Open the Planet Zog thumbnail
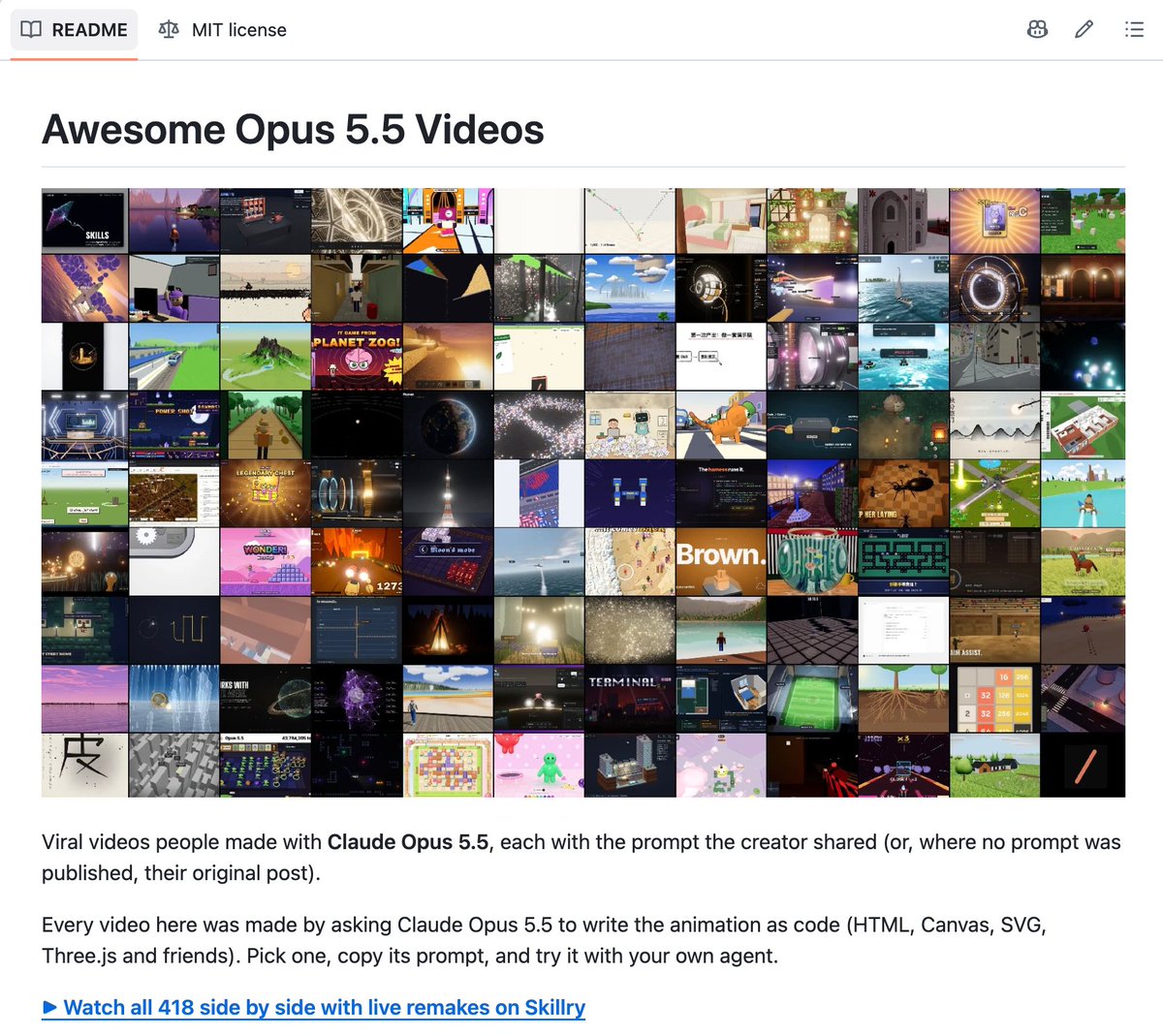The height and width of the screenshot is (1036, 1163). point(357,357)
